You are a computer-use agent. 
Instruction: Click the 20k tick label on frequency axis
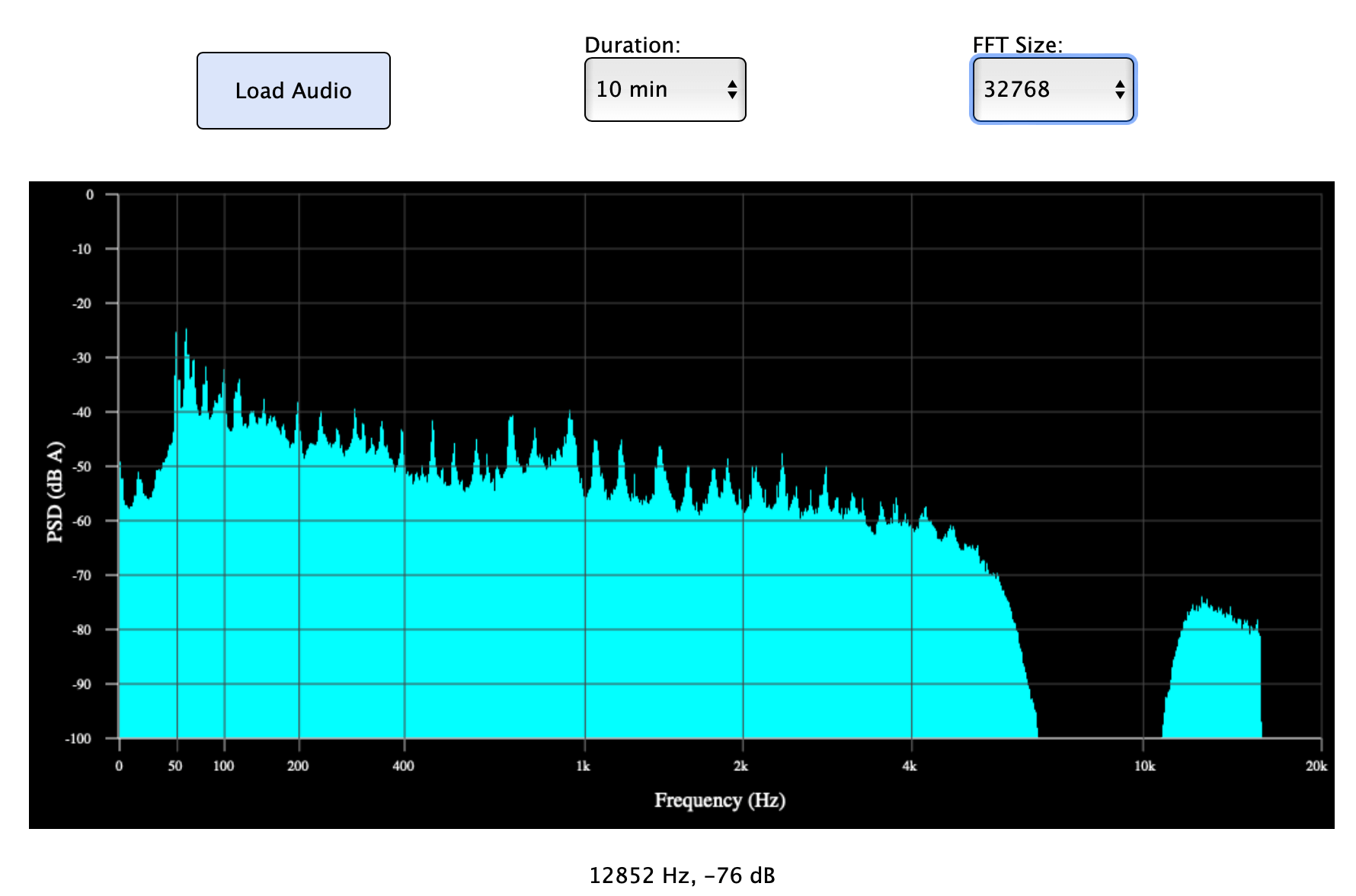pos(1316,766)
